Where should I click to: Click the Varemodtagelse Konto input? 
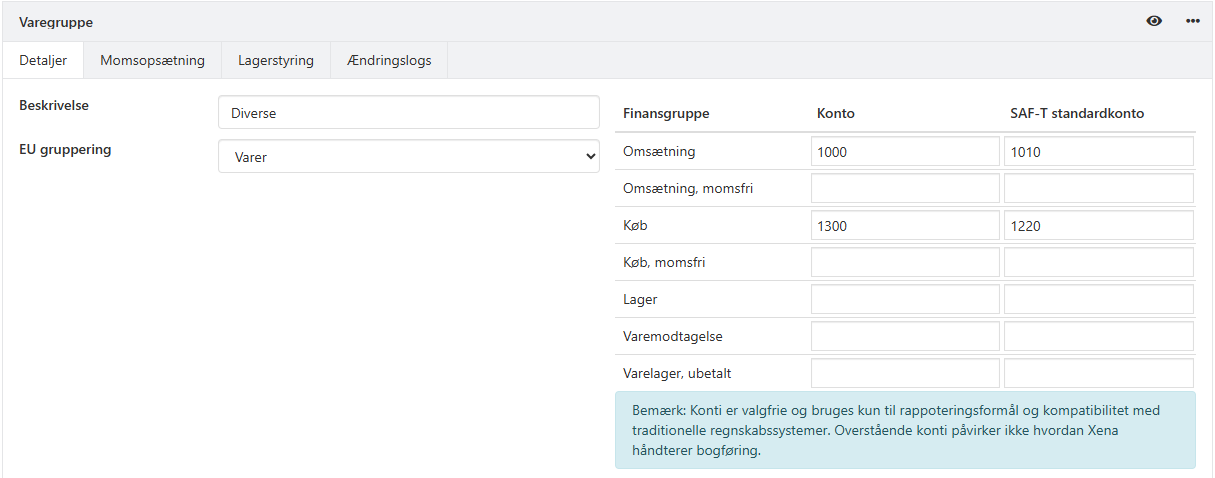tap(905, 337)
